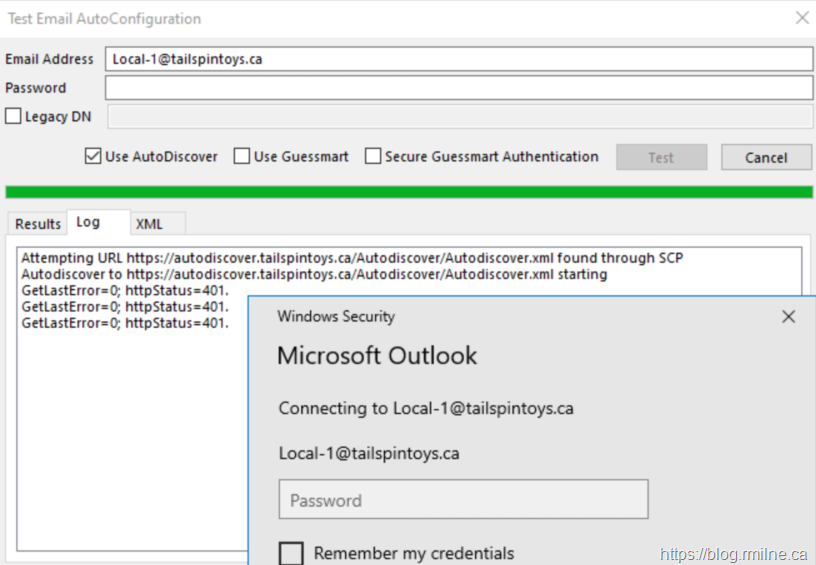Click the main window Password field
816x565 pixels.
point(458,88)
